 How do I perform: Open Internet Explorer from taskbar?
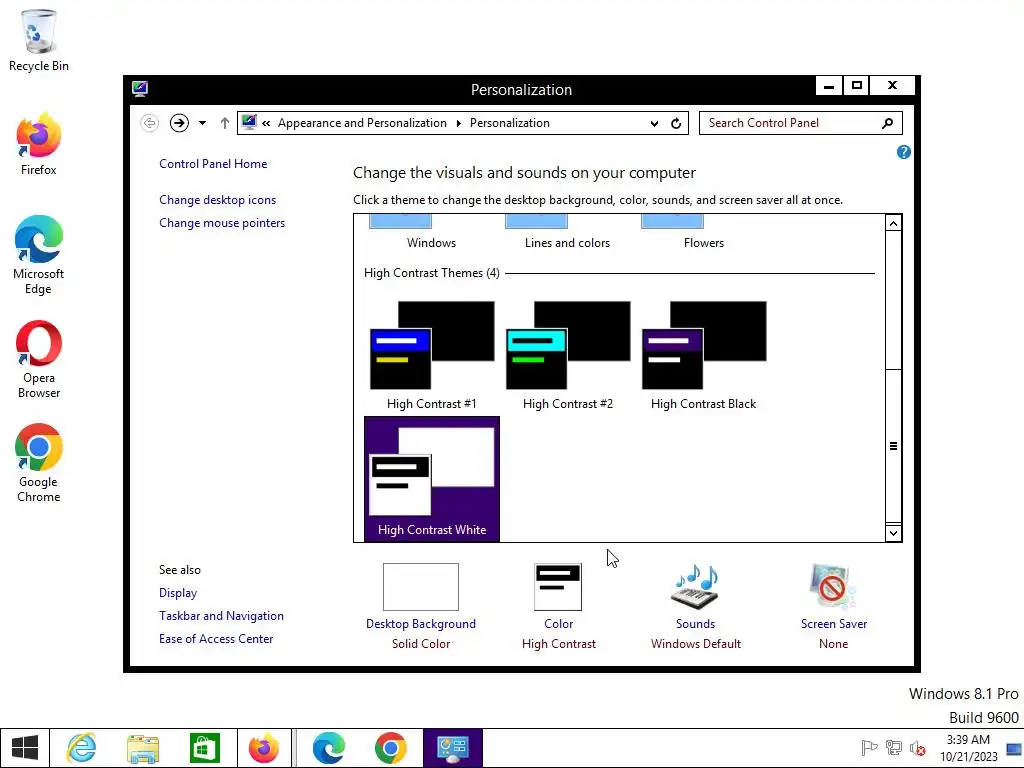82,748
